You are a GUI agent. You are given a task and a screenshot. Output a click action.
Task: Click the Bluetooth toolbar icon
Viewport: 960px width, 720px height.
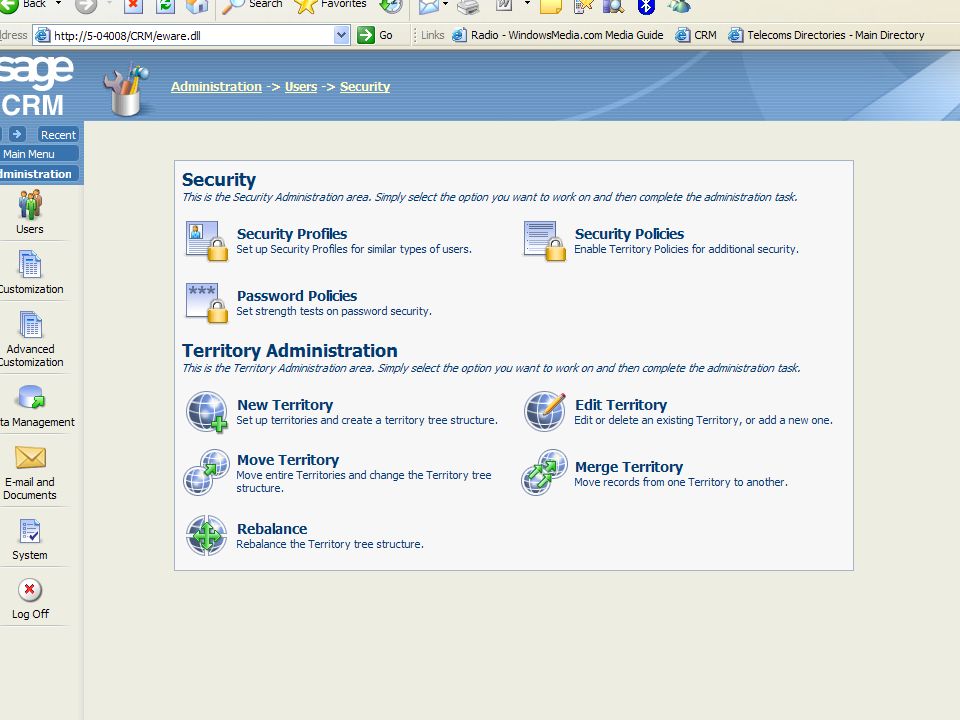646,6
